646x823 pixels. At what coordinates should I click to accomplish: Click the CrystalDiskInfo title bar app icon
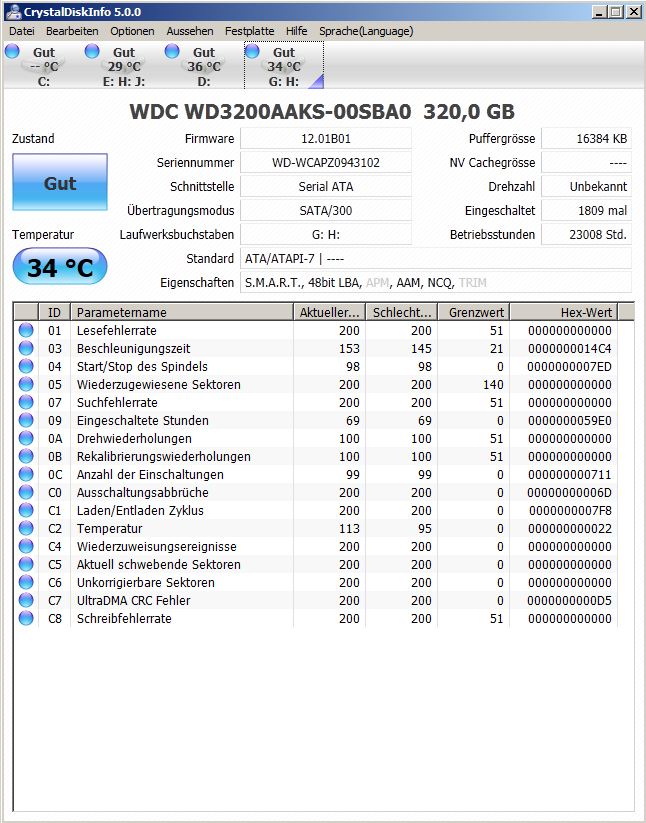tap(13, 12)
